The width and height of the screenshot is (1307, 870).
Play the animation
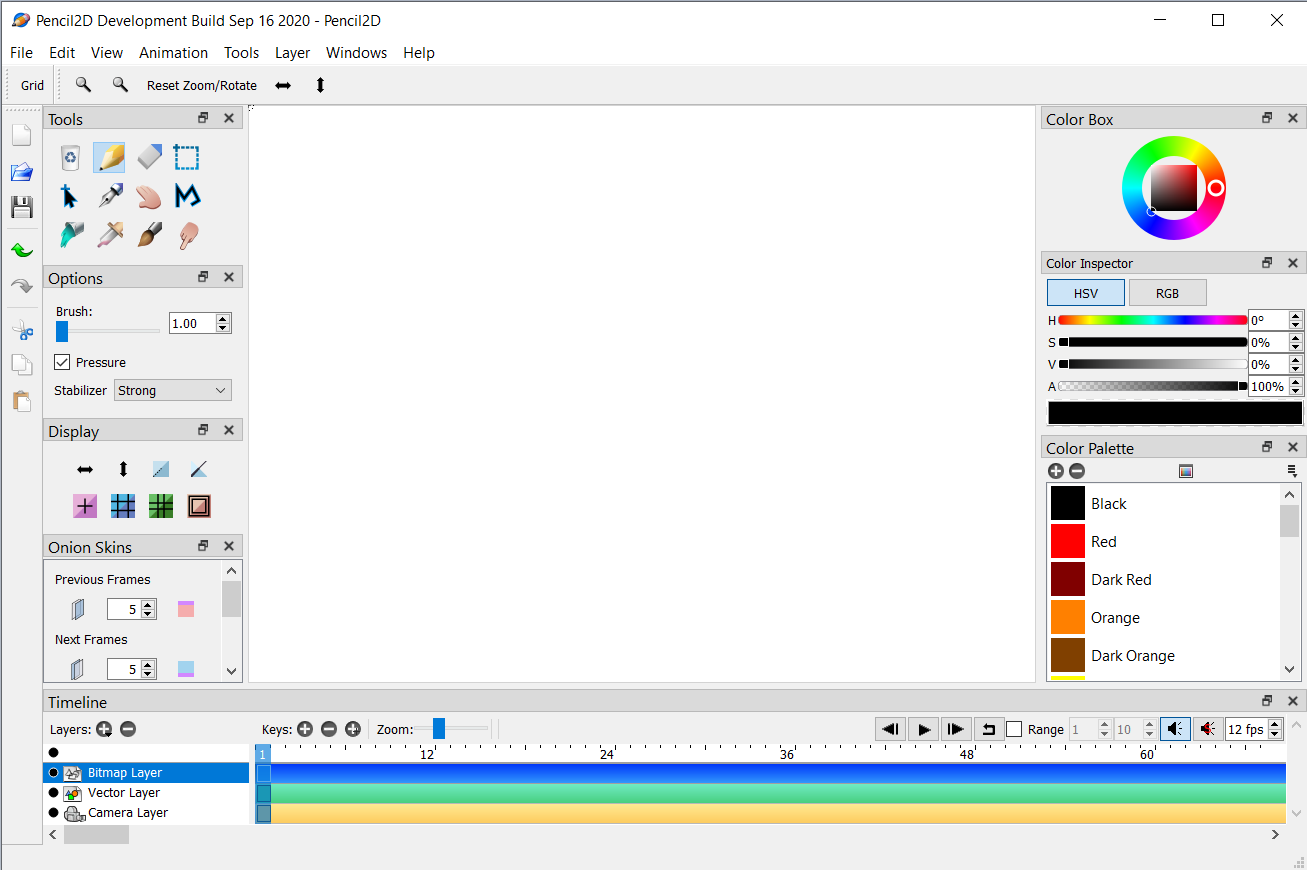point(923,729)
